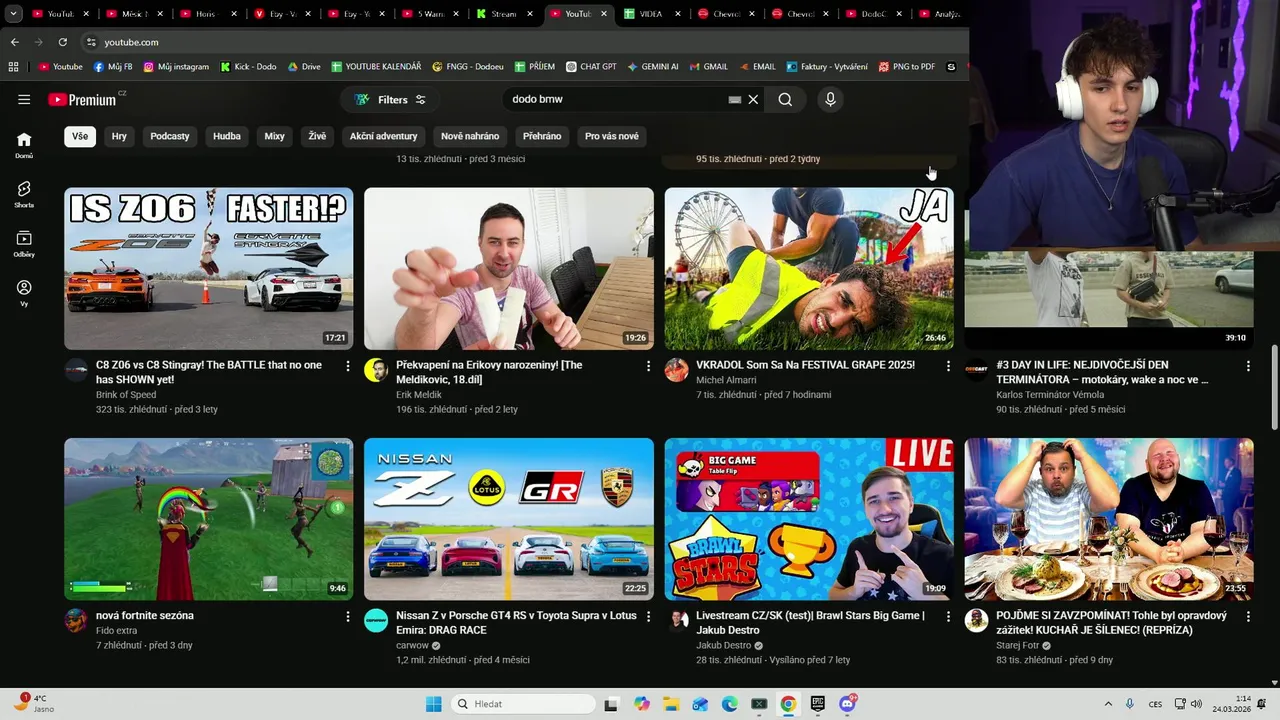Start voice search with the microphone
1280x720 pixels.
[830, 99]
